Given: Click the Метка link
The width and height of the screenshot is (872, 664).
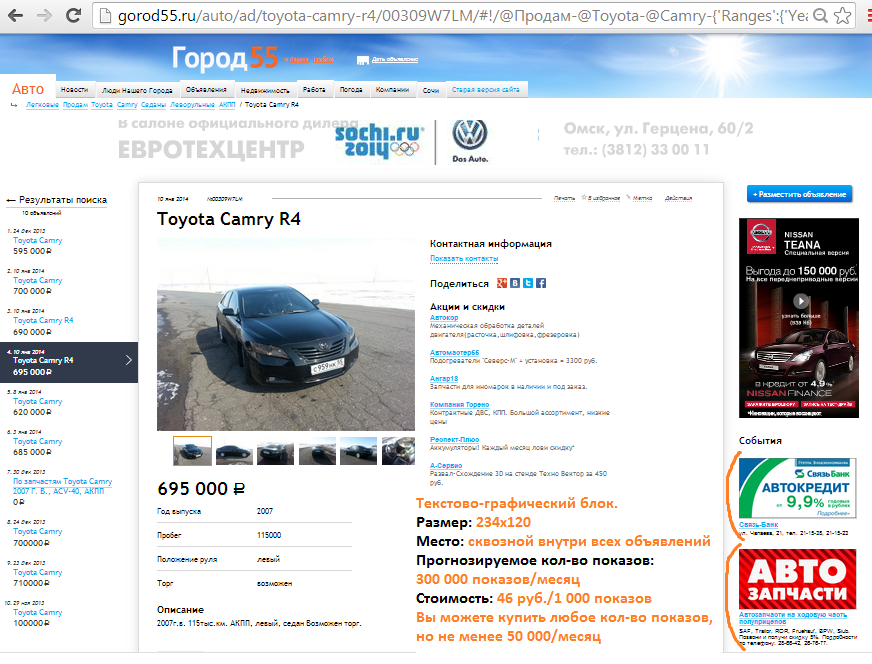Looking at the screenshot, I should point(640,198).
